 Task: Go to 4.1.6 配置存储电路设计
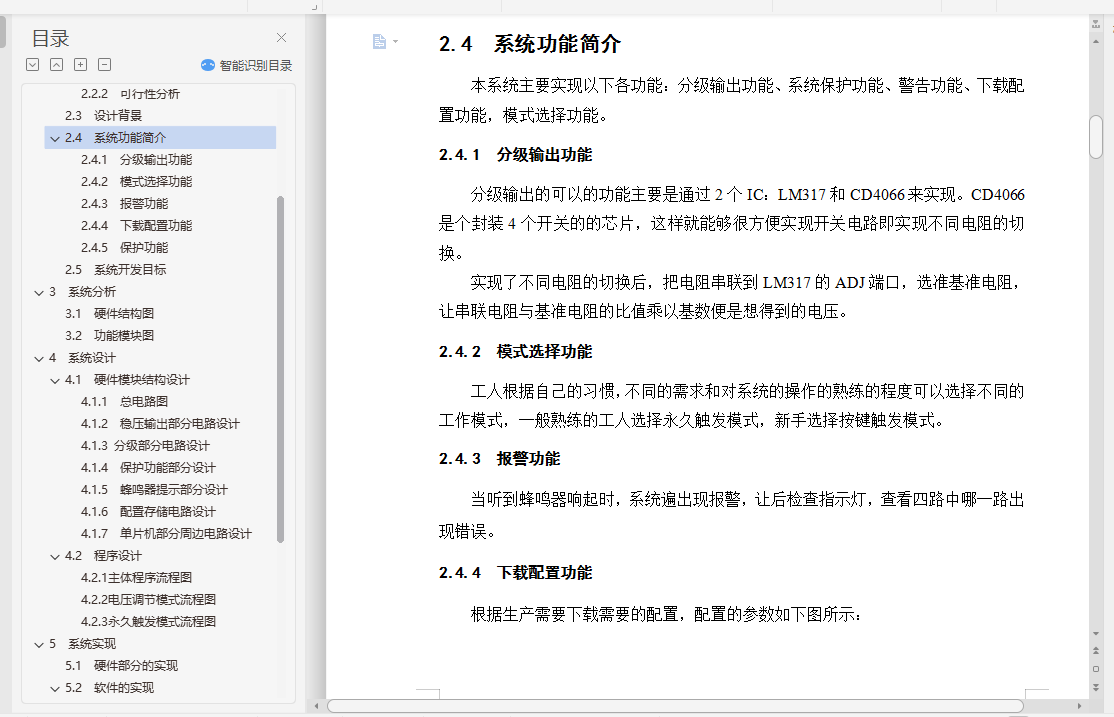[x=148, y=512]
